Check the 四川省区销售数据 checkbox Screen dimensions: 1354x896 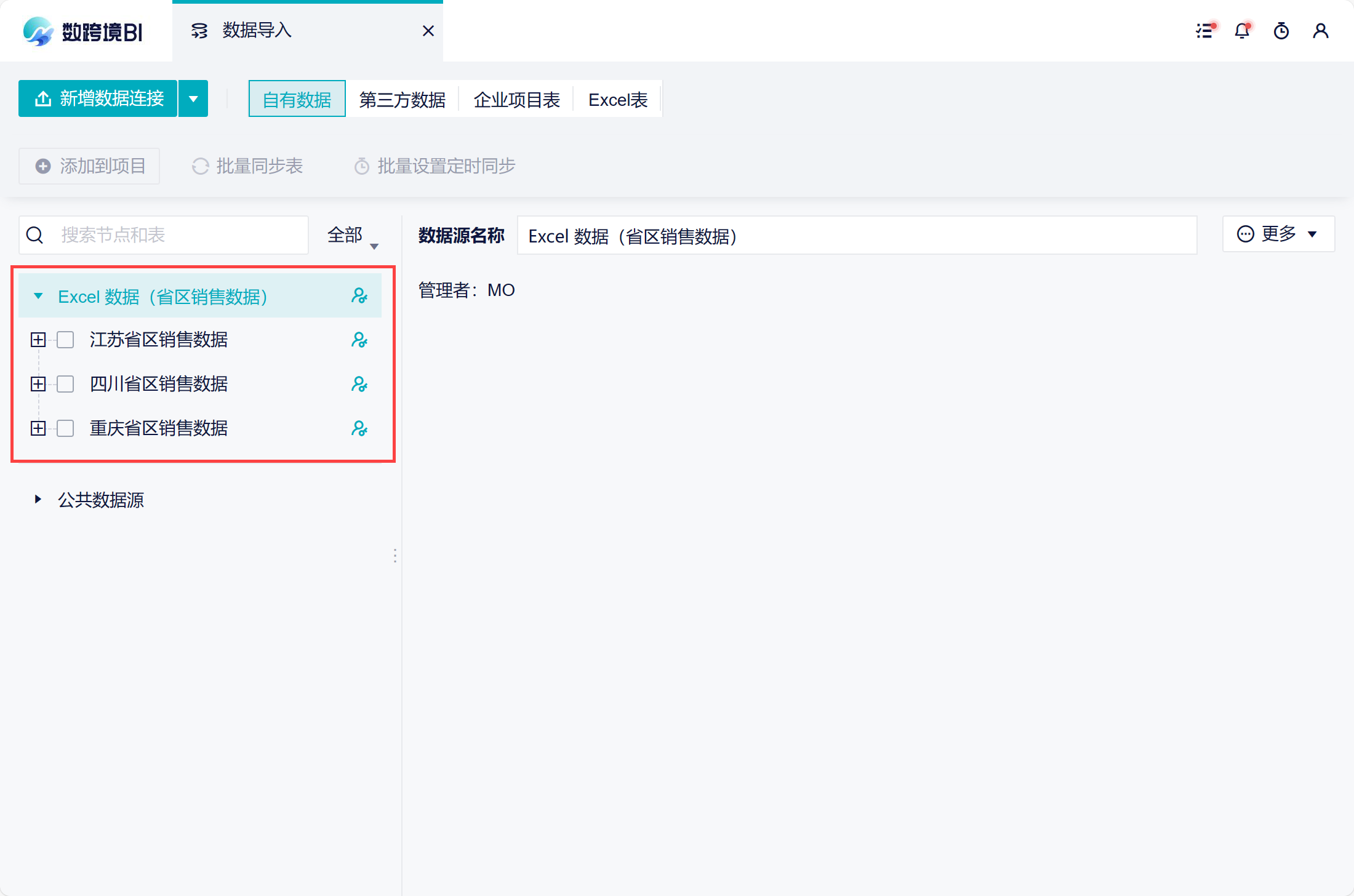(65, 384)
